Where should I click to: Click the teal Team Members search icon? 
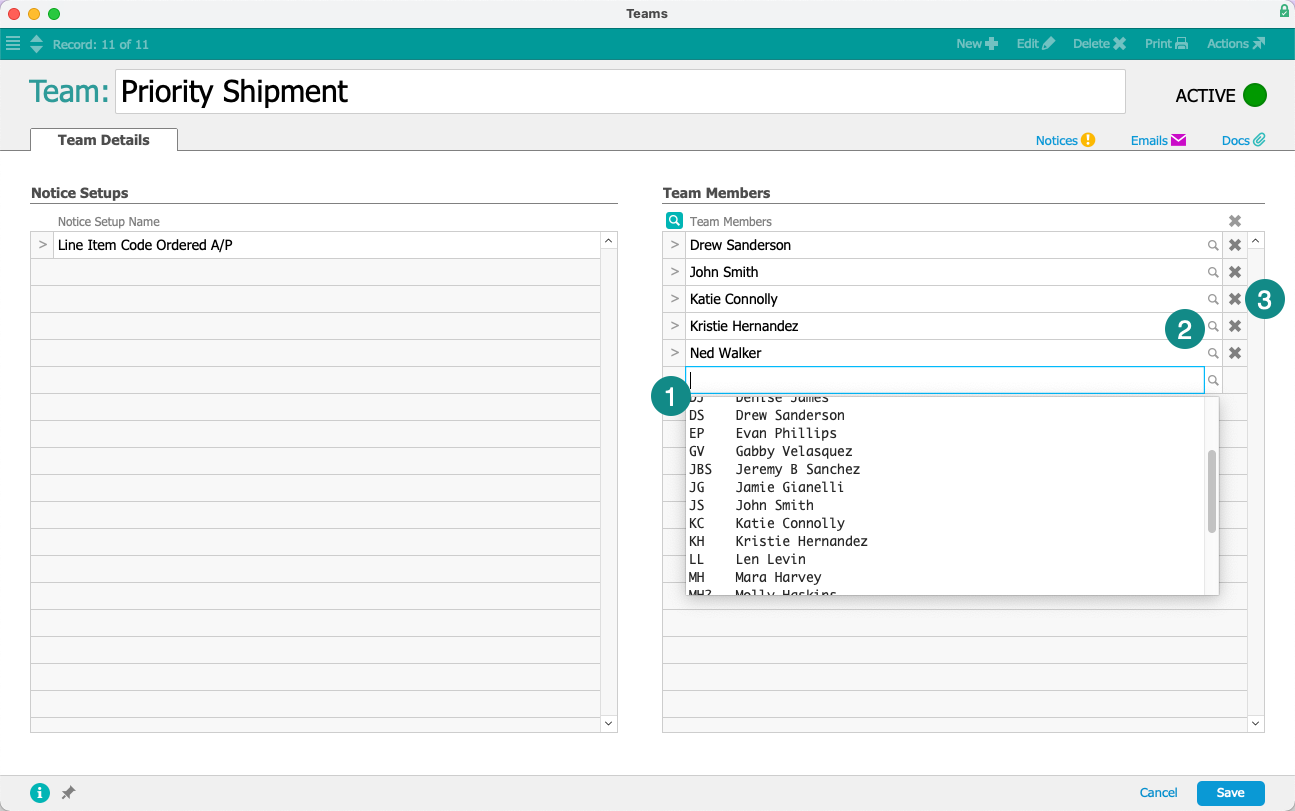[674, 221]
